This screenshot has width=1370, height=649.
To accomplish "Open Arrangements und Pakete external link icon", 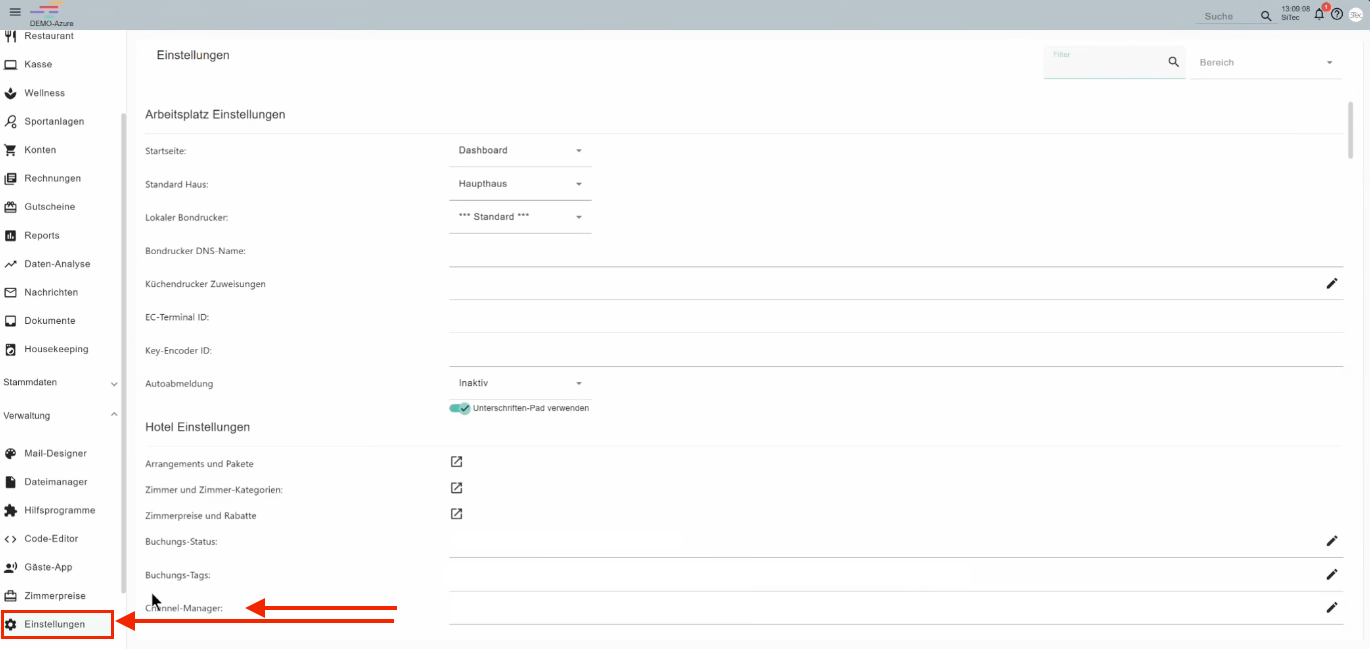I will 456,462.
